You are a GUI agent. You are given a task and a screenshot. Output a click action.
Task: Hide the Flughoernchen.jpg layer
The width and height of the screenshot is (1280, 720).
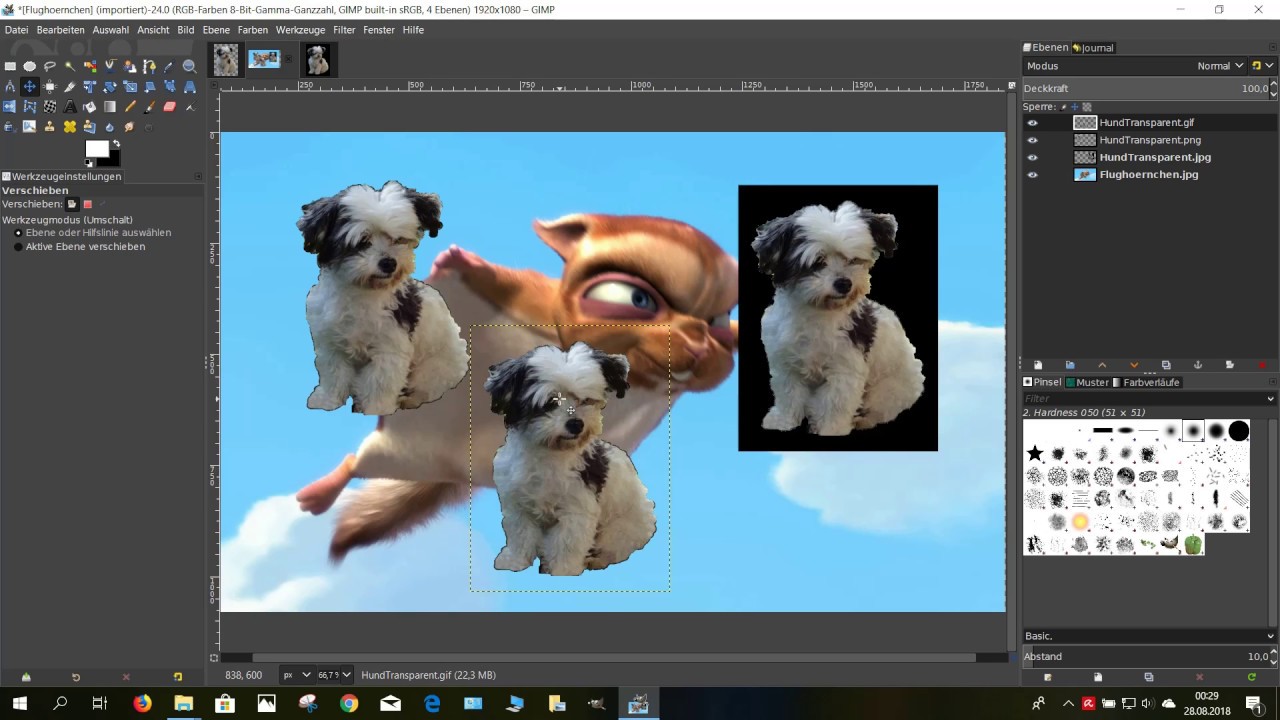(1033, 175)
